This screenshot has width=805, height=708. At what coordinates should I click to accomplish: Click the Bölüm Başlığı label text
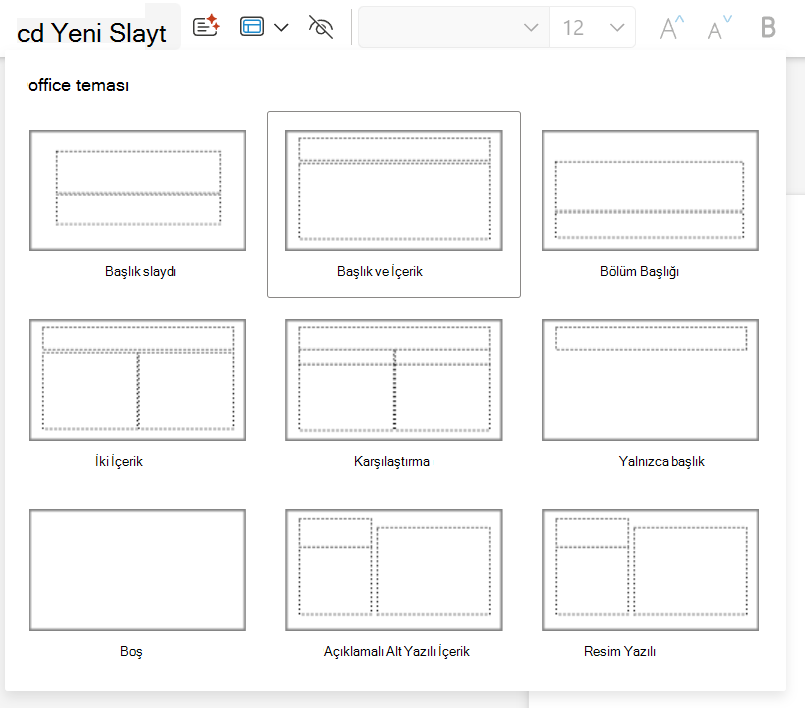pyautogui.click(x=639, y=271)
